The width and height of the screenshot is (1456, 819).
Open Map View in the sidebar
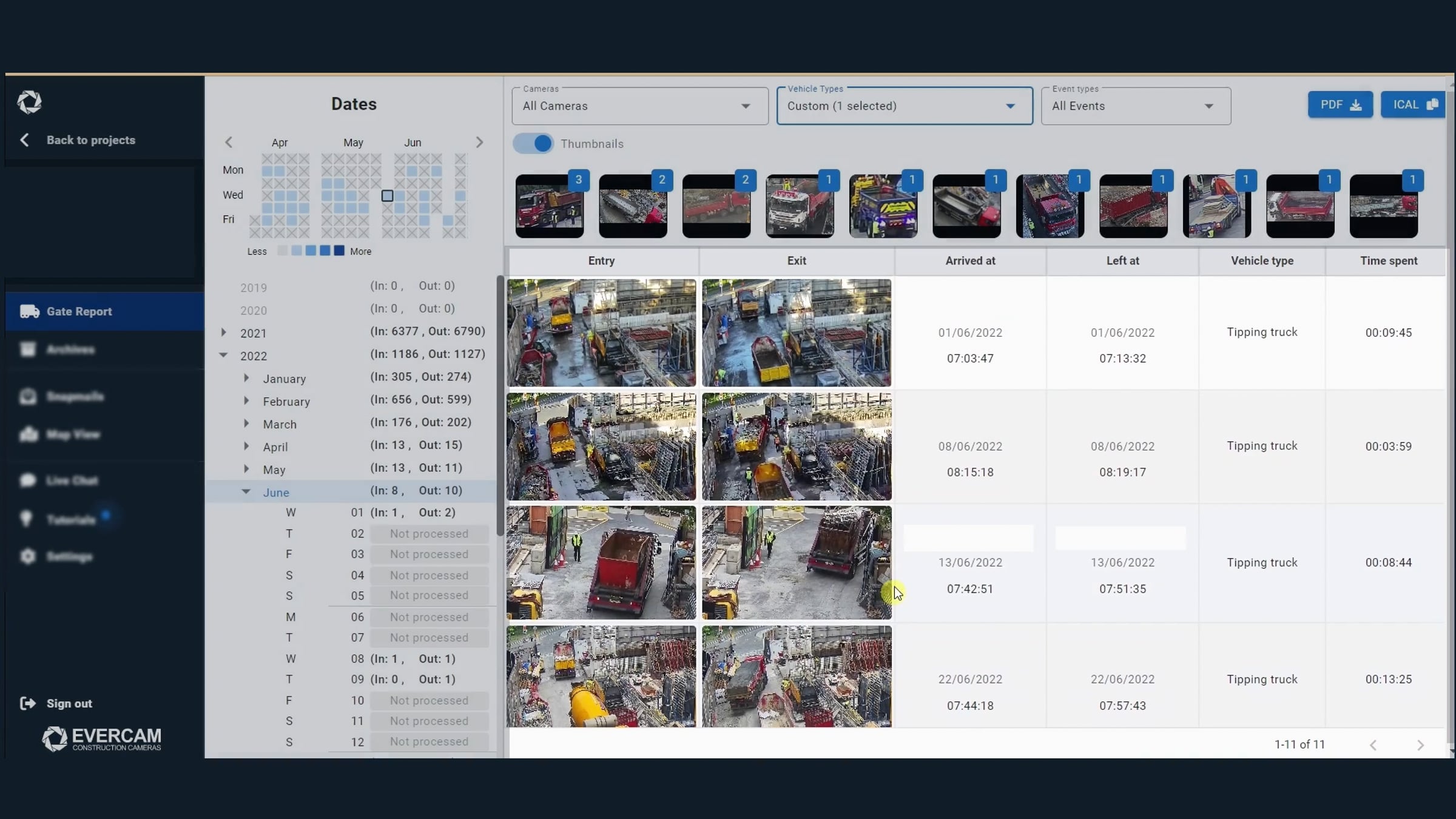click(x=105, y=434)
